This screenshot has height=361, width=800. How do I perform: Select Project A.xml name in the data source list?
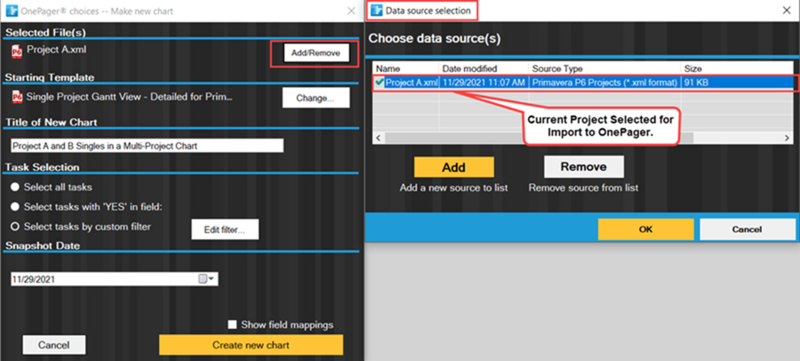click(x=411, y=83)
